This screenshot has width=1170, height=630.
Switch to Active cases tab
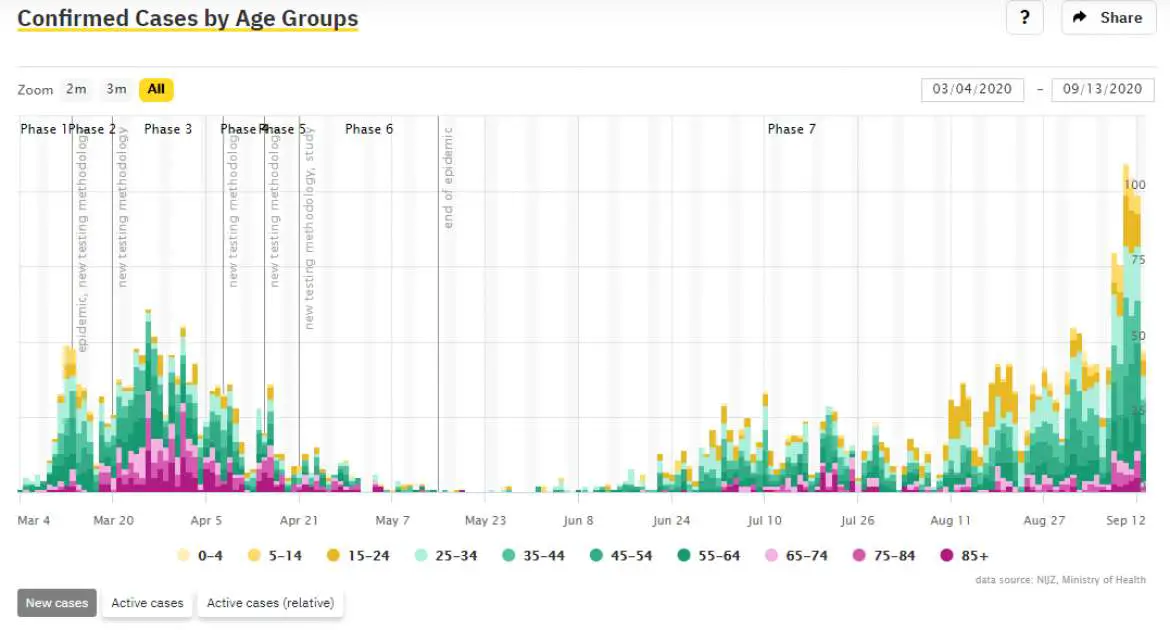(147, 603)
